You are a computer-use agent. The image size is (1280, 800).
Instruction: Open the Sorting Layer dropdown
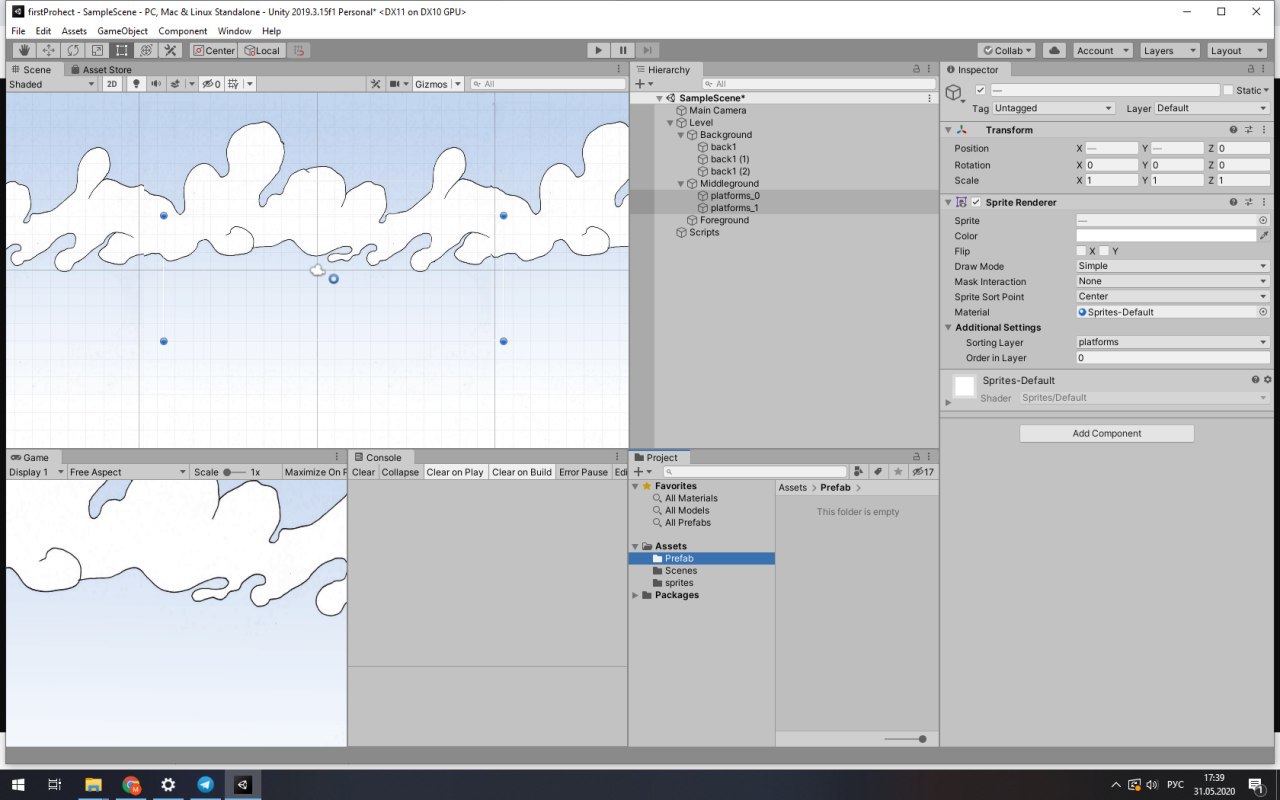coord(1173,342)
